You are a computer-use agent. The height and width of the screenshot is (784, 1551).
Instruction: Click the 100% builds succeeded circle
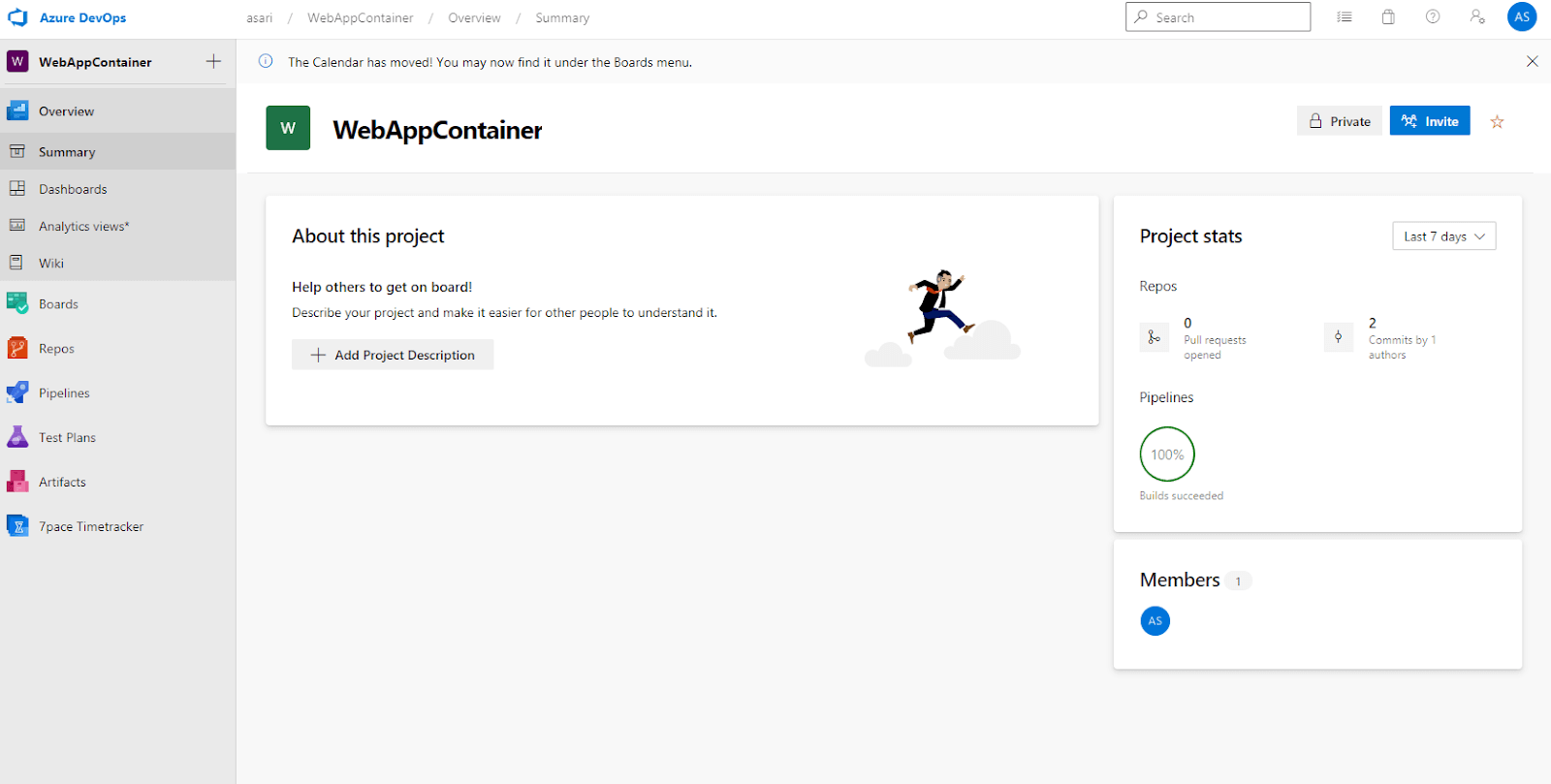tap(1167, 455)
